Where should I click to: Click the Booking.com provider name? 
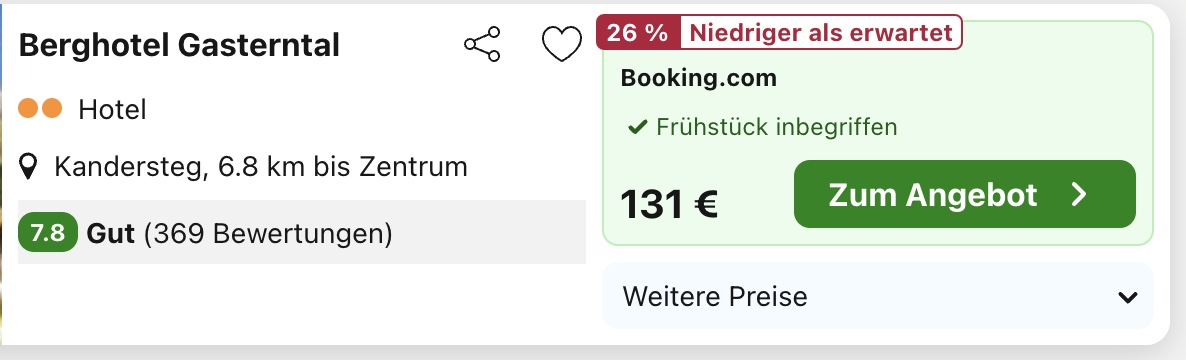pos(698,78)
